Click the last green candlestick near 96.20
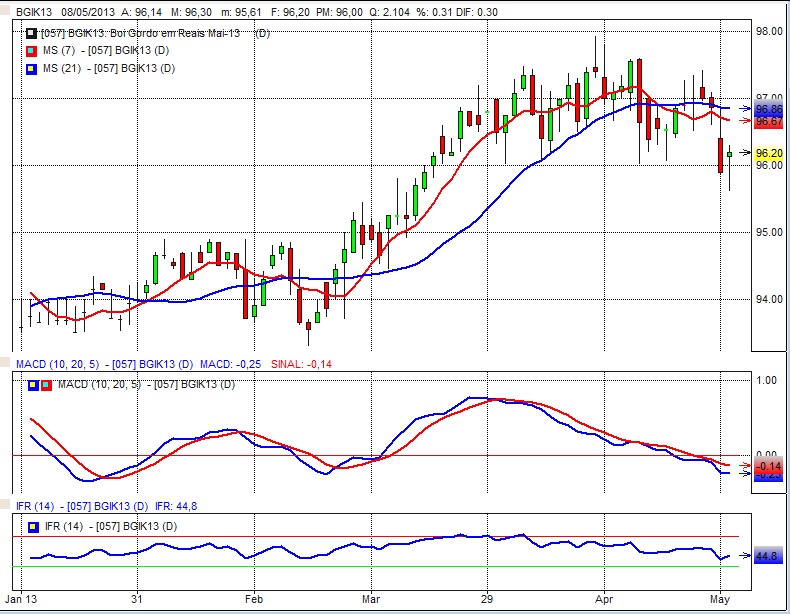Image resolution: width=790 pixels, height=614 pixels. 730,154
